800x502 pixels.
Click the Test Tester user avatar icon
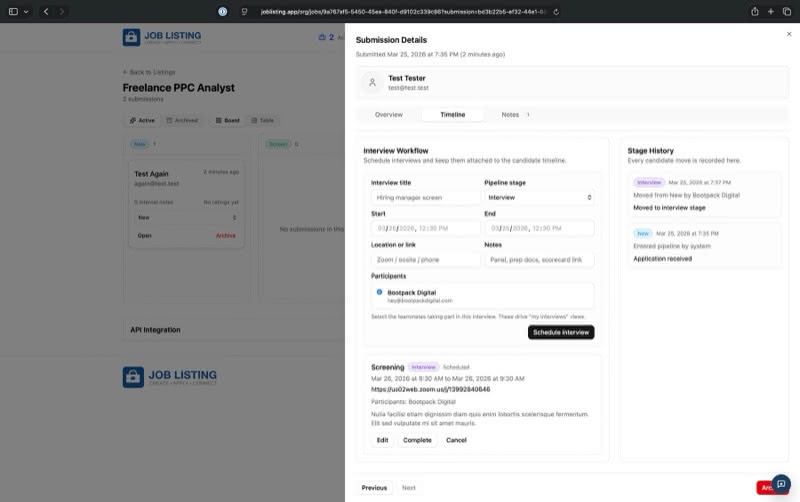click(x=372, y=82)
